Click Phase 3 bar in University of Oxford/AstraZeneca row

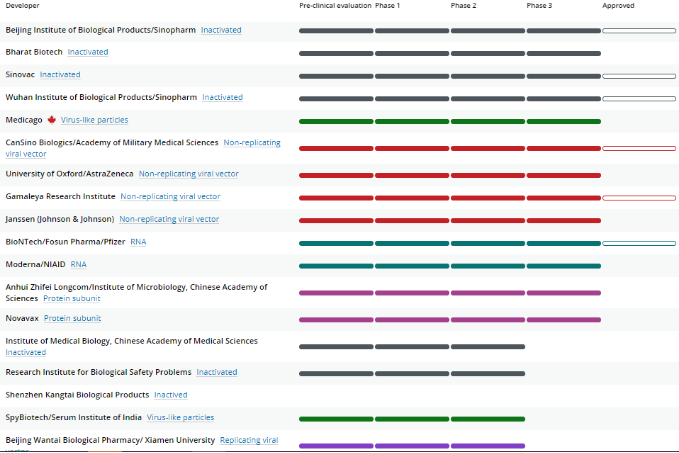tap(563, 175)
